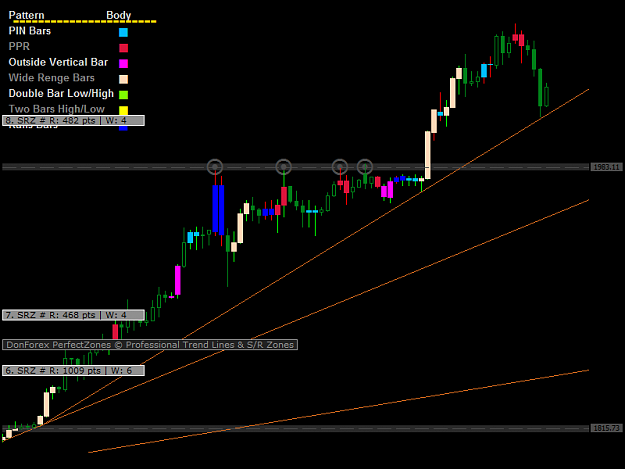
Task: Click the second circle marker on 1983.11 resistance
Action: pyautogui.click(x=284, y=167)
